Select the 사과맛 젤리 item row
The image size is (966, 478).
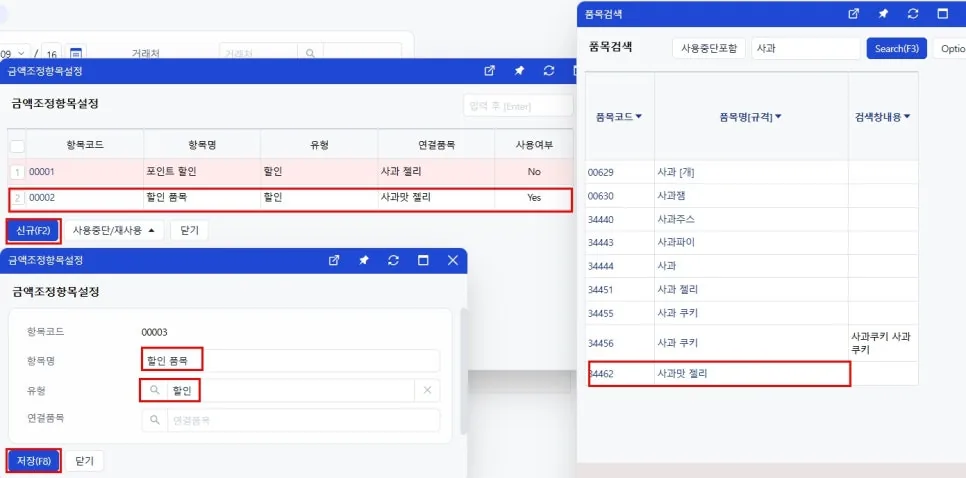(720, 373)
